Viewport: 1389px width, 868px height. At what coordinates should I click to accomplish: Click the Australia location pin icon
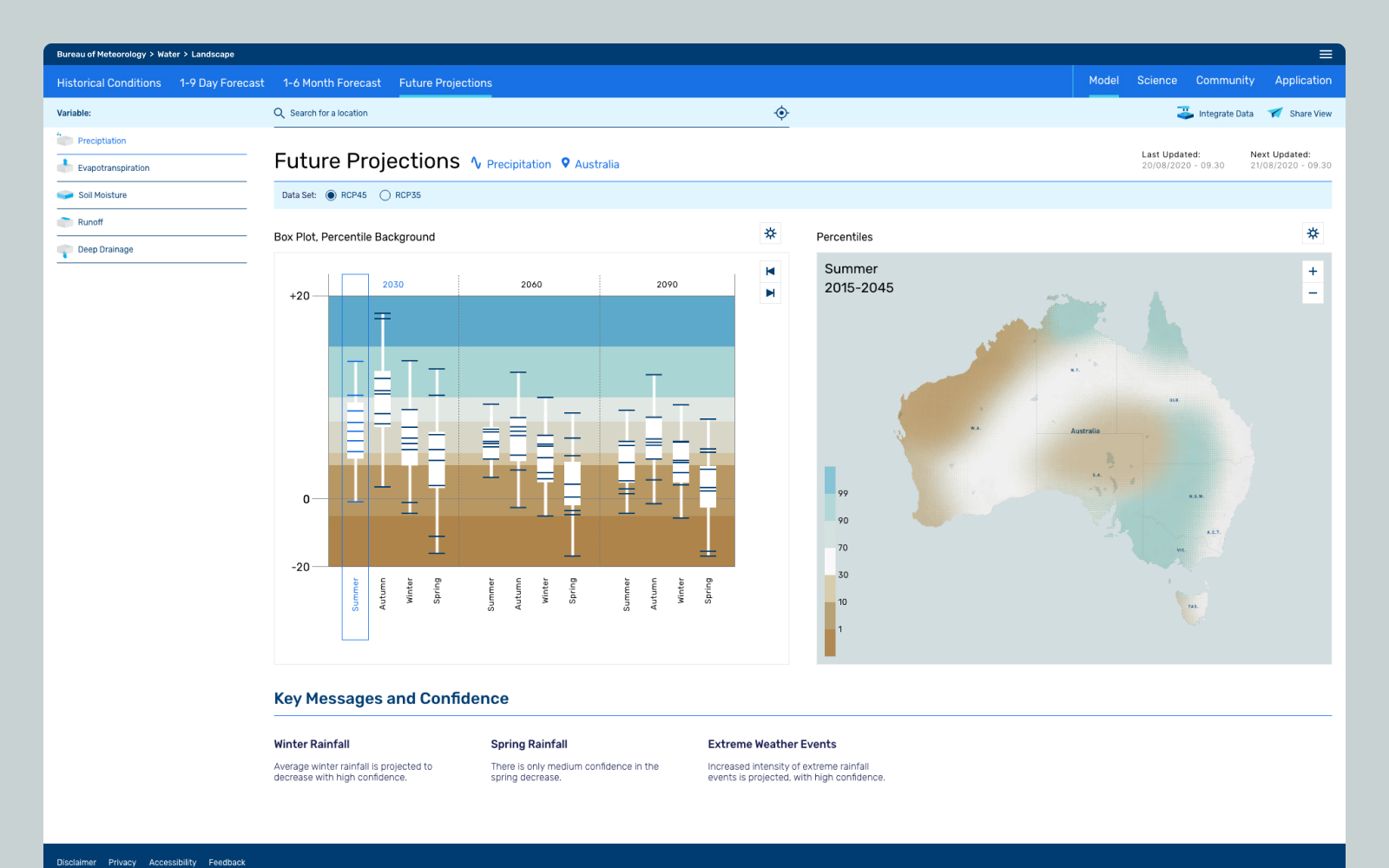[x=565, y=162]
